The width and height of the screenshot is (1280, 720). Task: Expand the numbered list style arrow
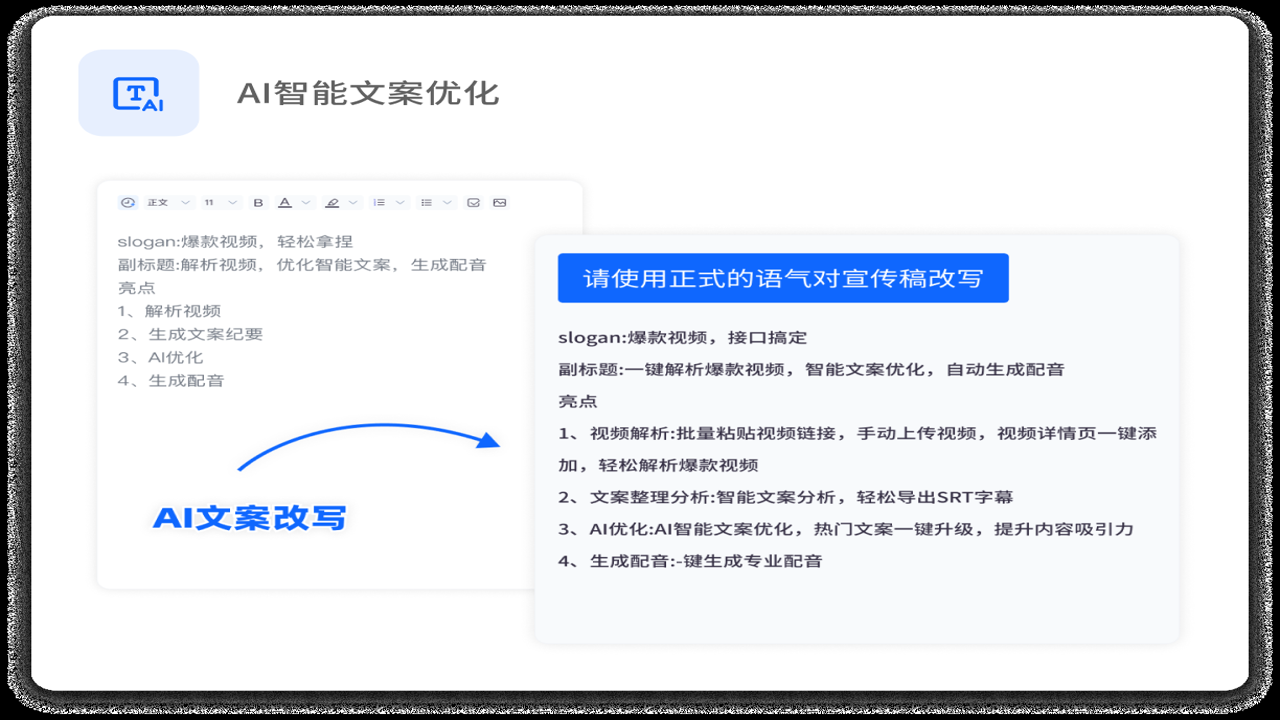click(x=400, y=202)
